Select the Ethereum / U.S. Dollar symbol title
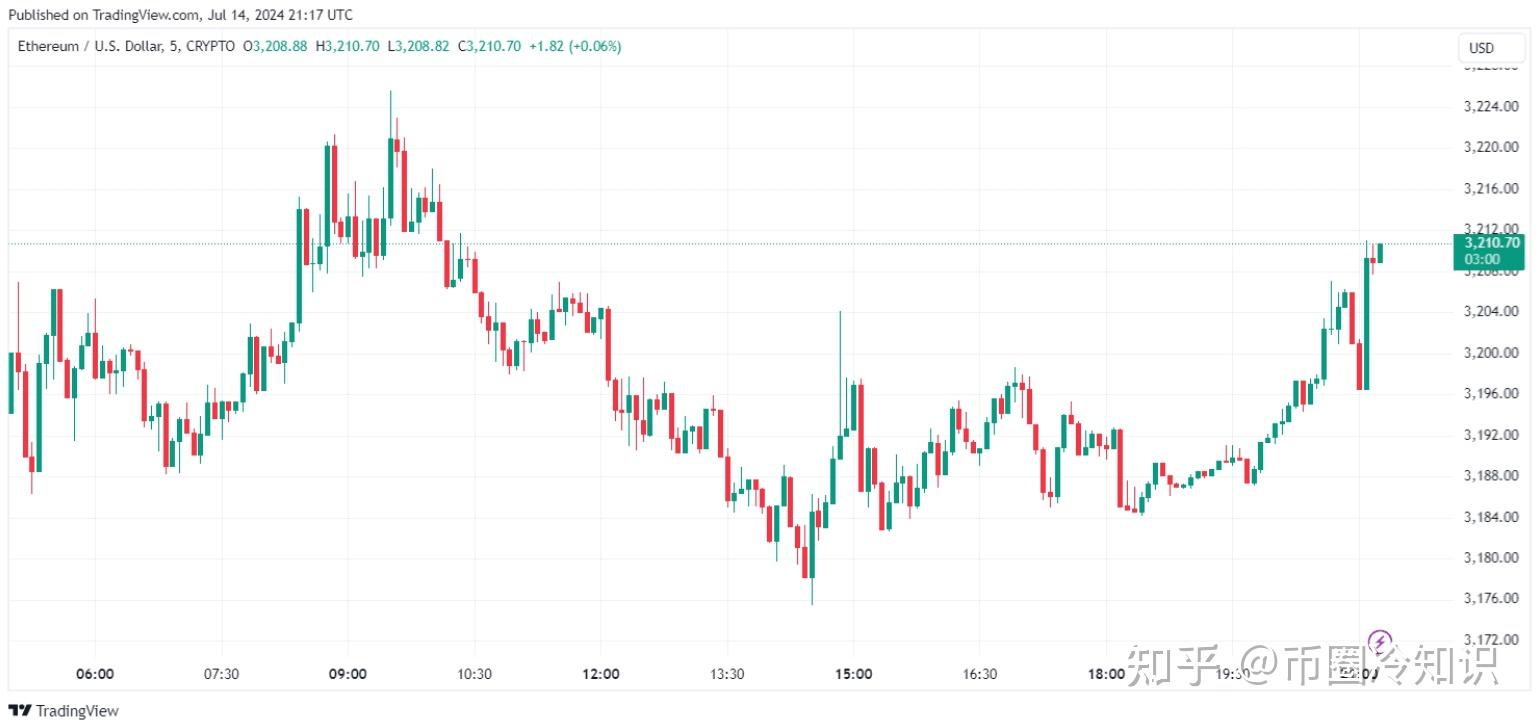The width and height of the screenshot is (1539, 728). pos(126,46)
